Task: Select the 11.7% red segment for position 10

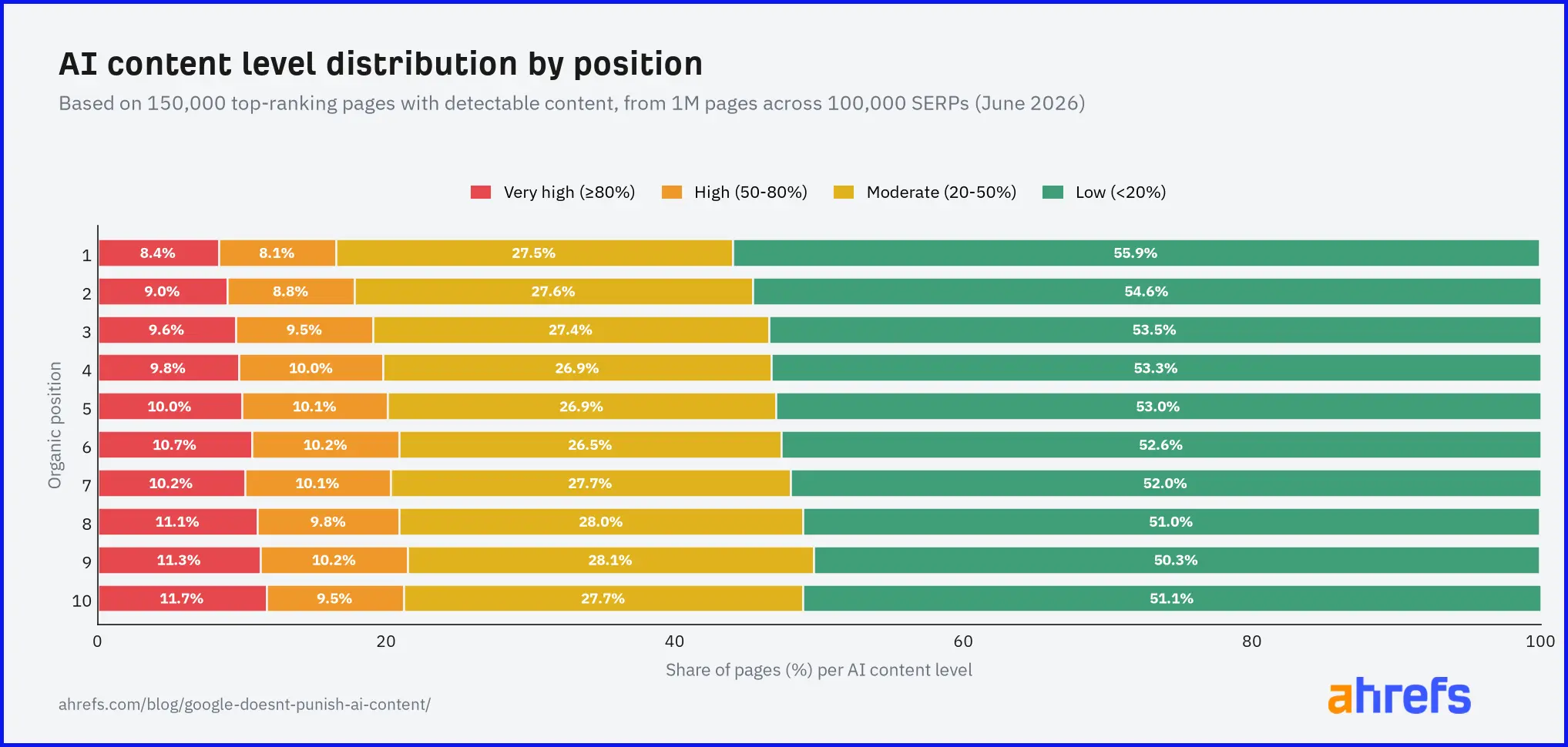Action: pyautogui.click(x=183, y=598)
